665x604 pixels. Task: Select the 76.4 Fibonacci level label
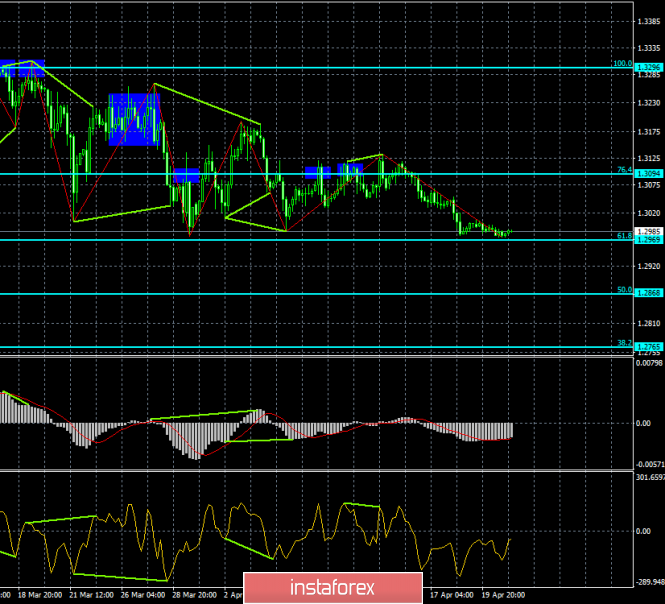pos(623,170)
